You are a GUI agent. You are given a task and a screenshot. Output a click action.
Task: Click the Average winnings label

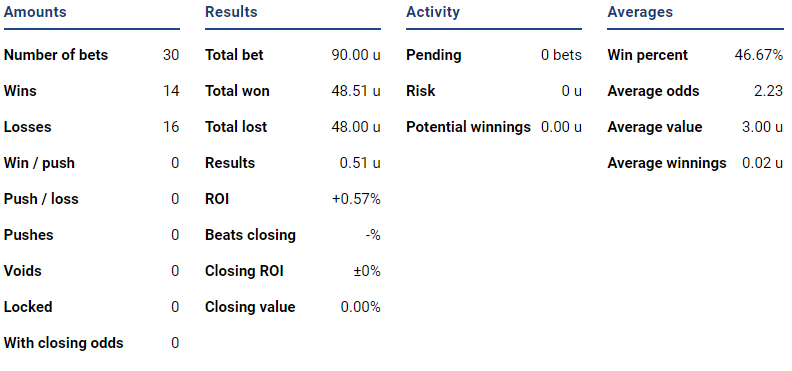(667, 163)
